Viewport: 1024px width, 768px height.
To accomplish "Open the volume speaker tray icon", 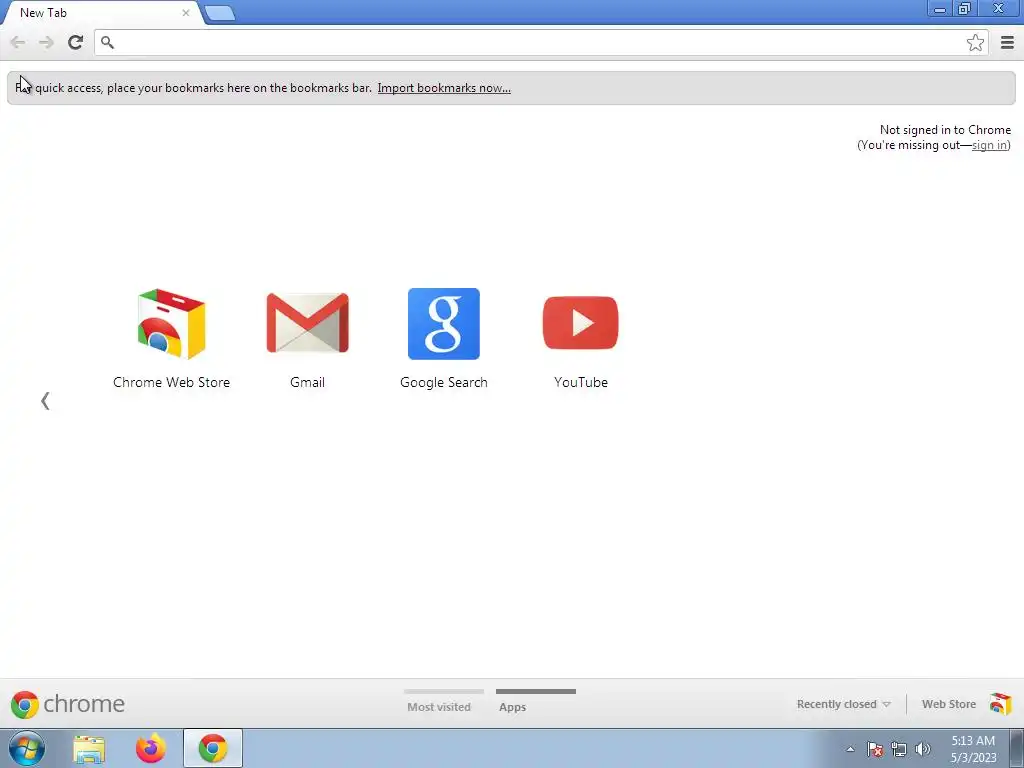I will [922, 749].
